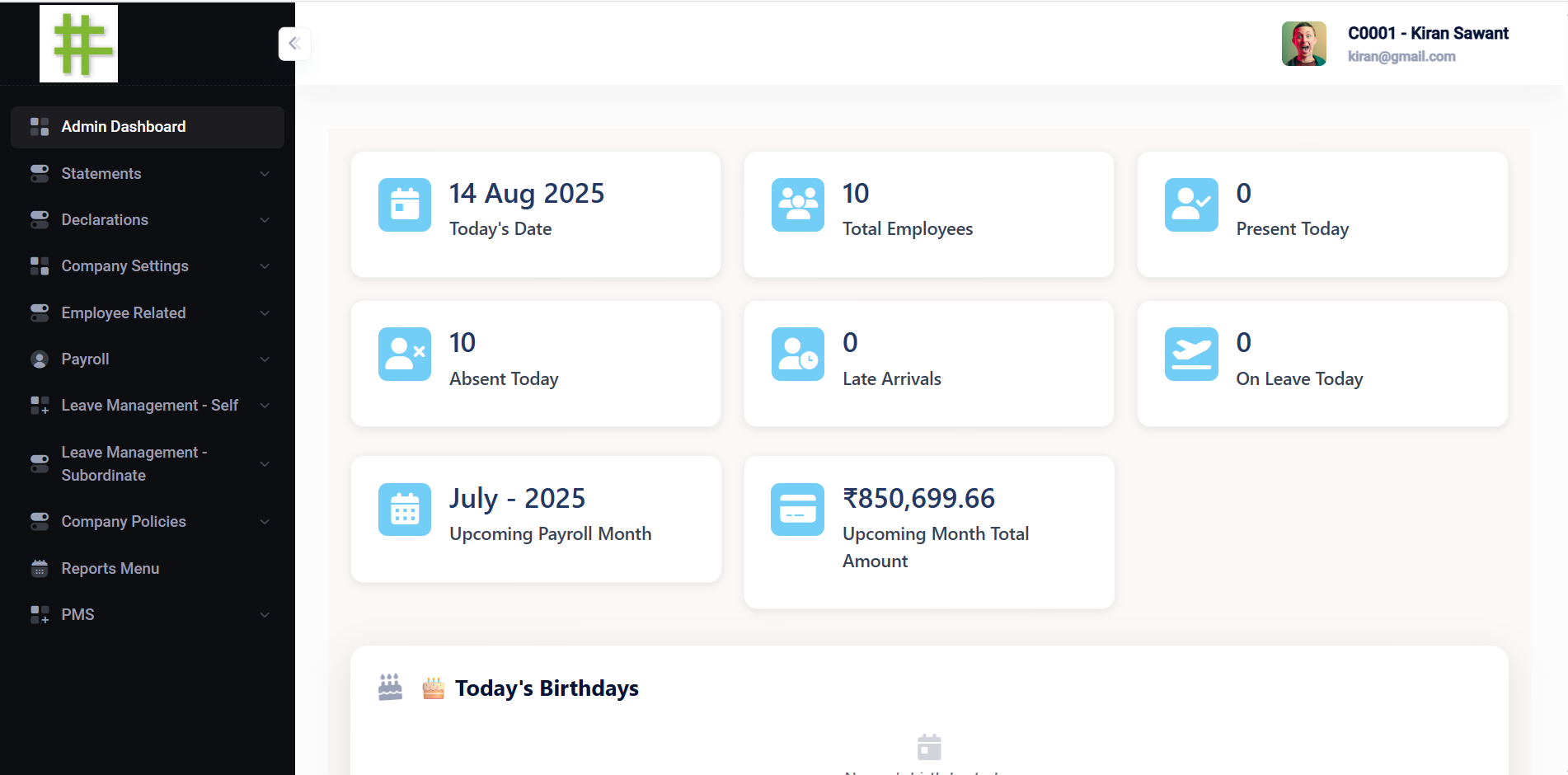Viewport: 1568px width, 775px height.
Task: Click the Total Employees group icon
Action: click(797, 204)
